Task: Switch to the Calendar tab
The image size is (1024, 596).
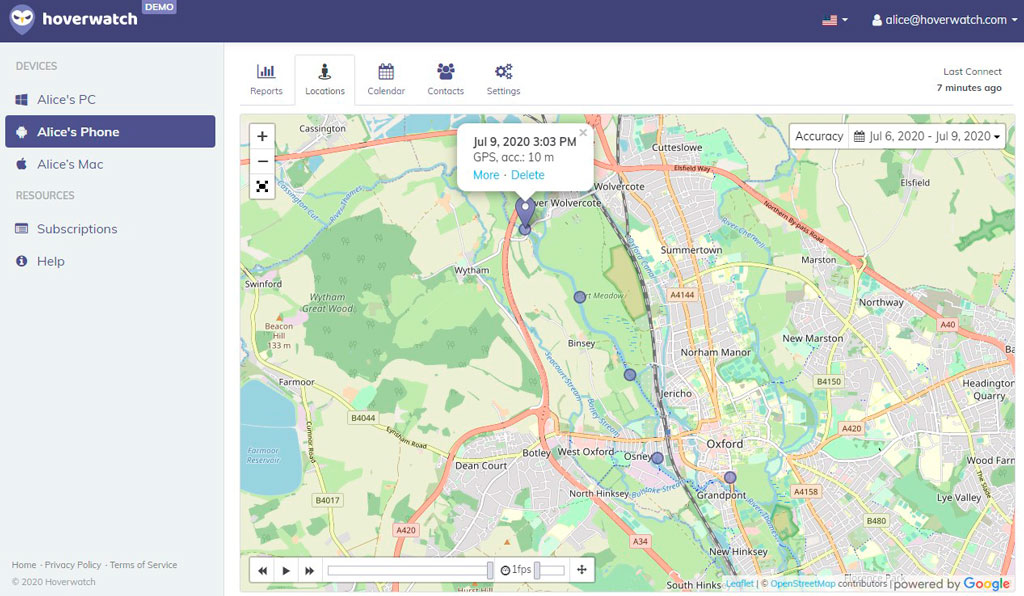Action: coord(386,79)
